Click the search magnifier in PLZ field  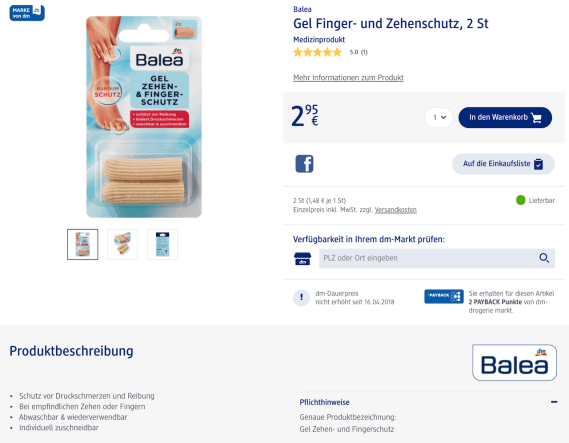[x=544, y=258]
